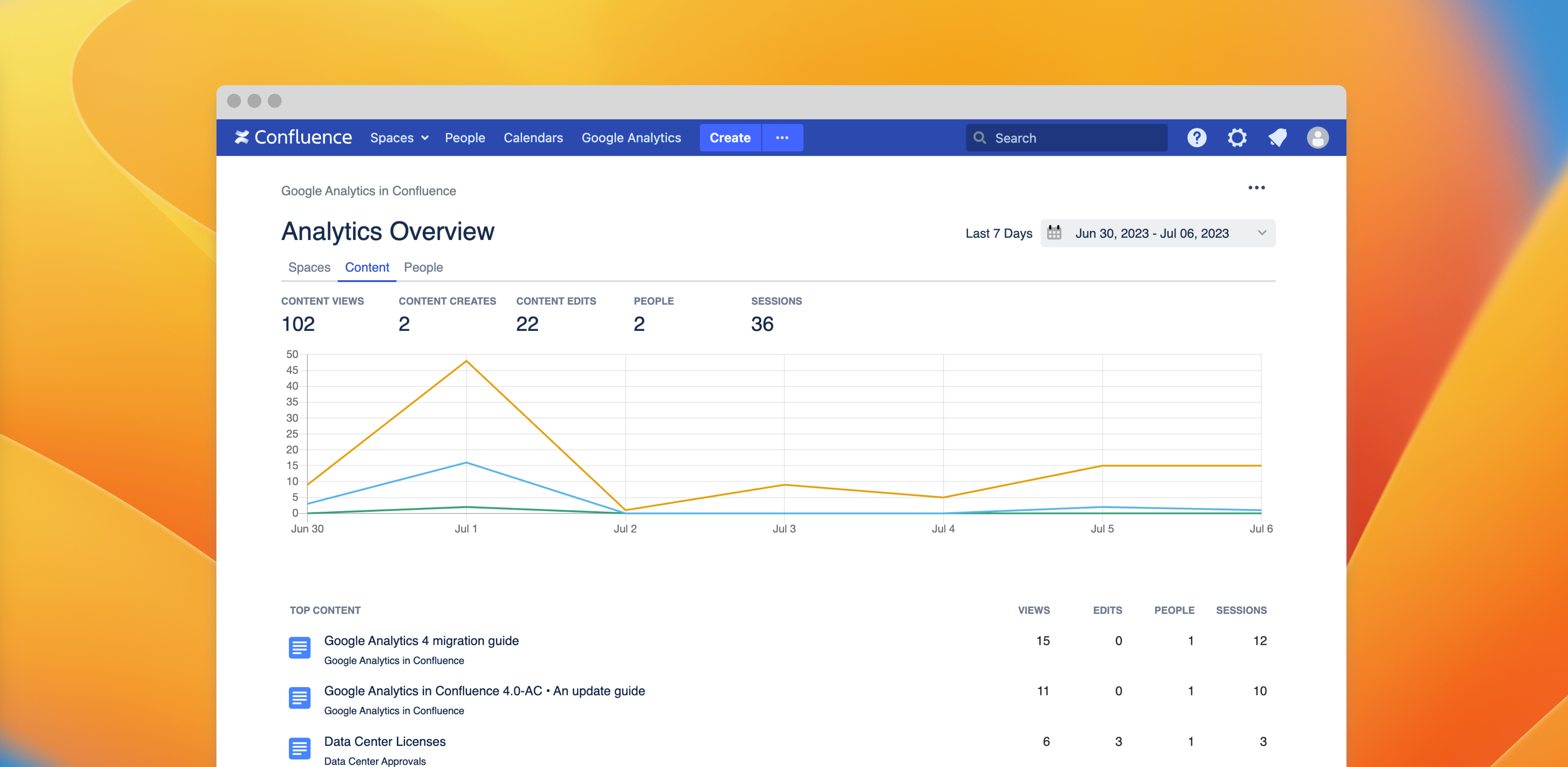Open page actions ellipsis menu
This screenshot has height=767, width=1568.
pyautogui.click(x=1256, y=187)
